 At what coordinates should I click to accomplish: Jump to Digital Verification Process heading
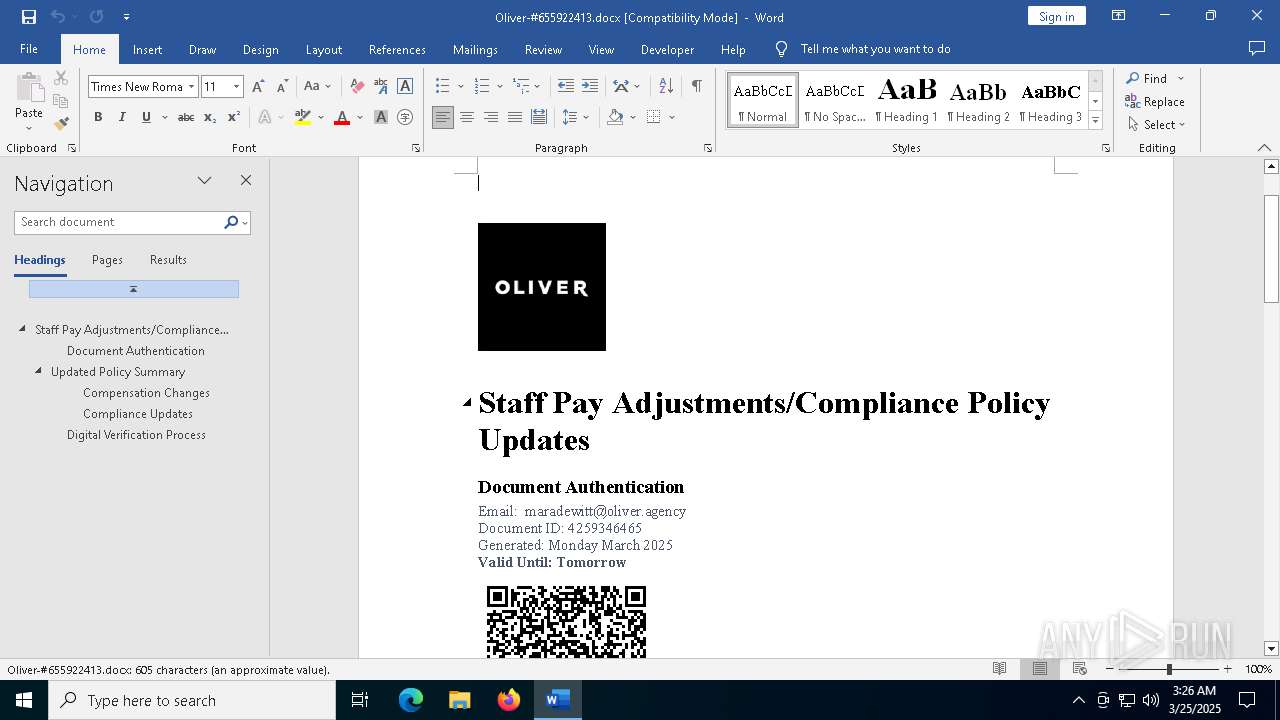136,435
